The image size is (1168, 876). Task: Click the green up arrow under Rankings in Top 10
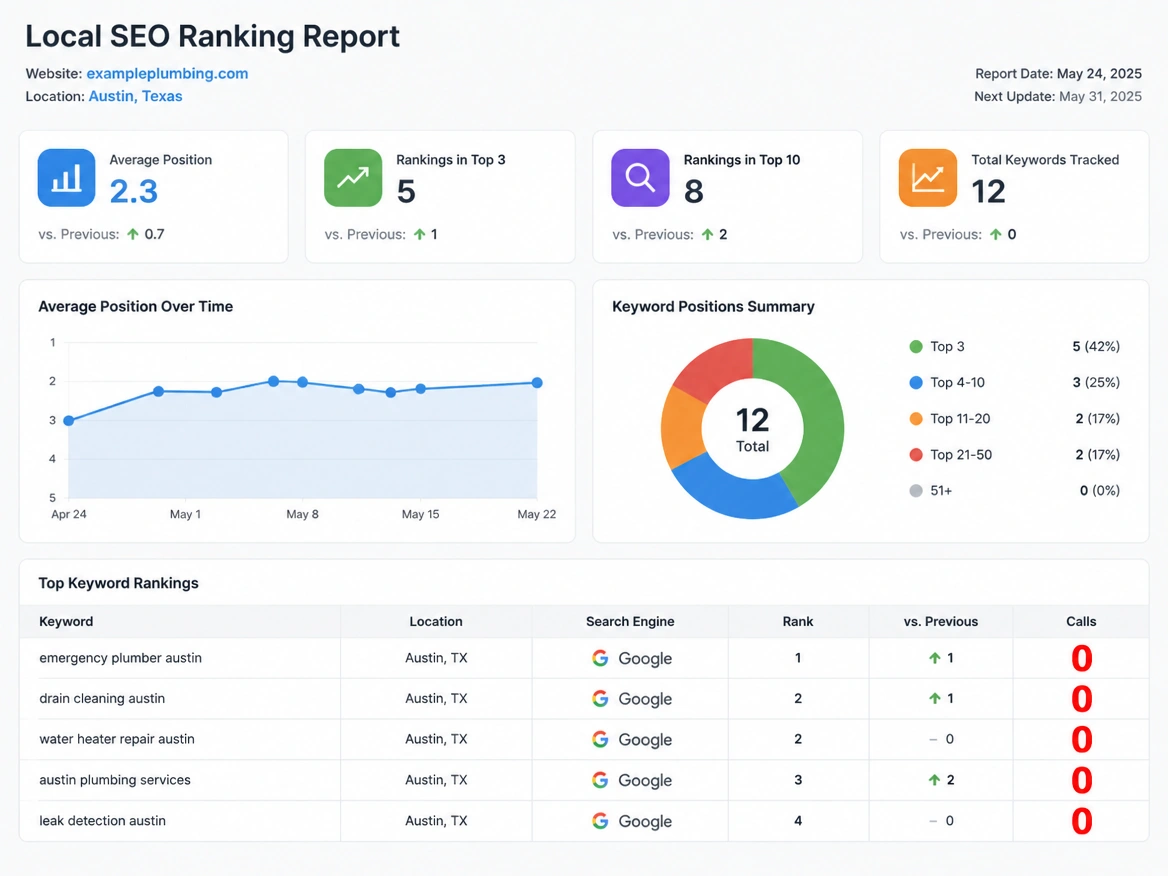(x=708, y=234)
